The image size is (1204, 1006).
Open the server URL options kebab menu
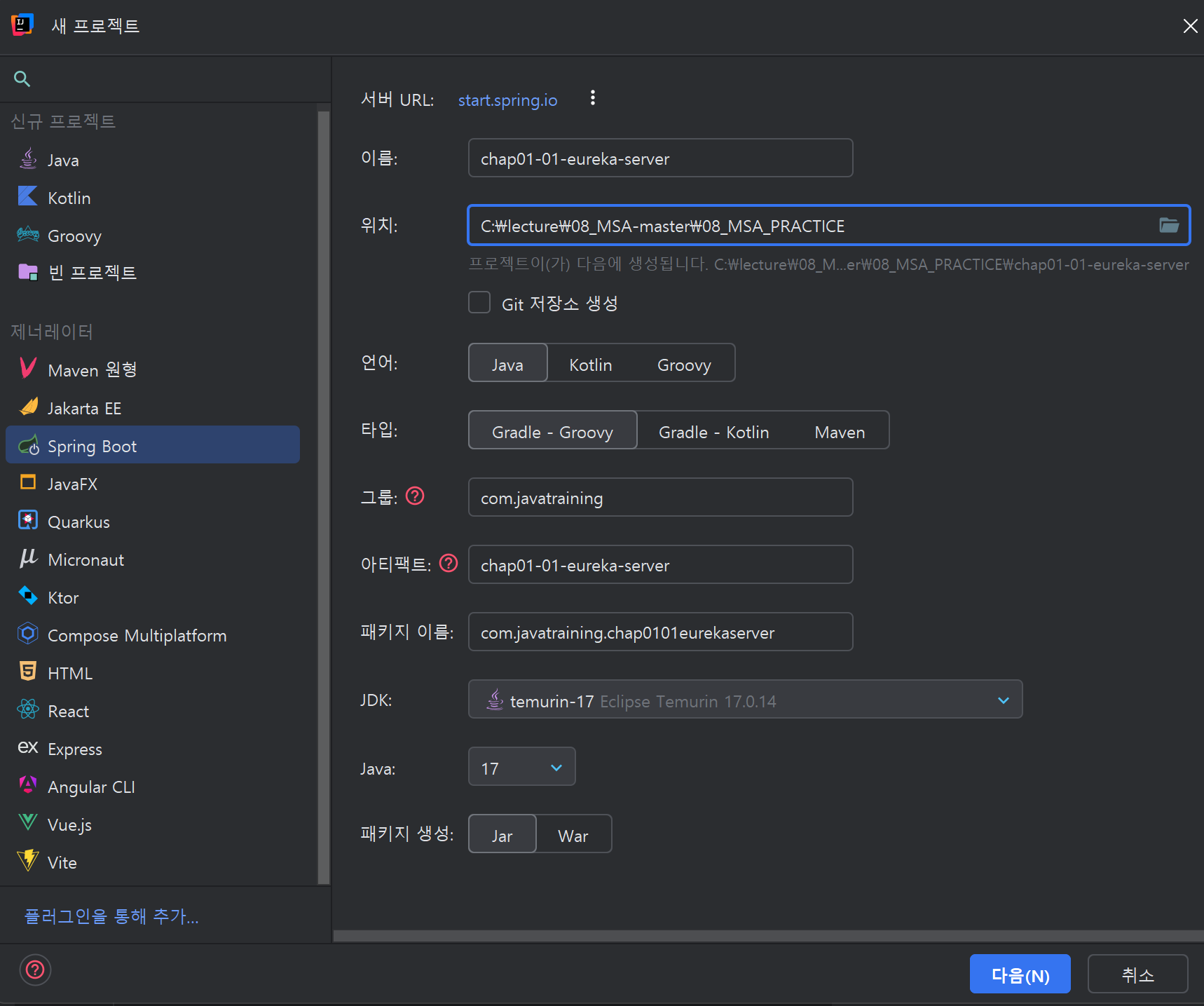pyautogui.click(x=593, y=99)
